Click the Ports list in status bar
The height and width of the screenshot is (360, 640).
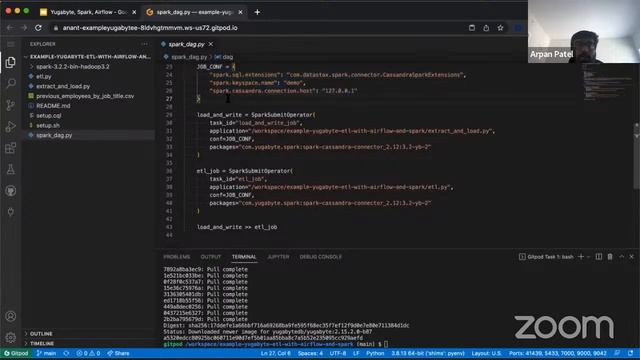(558, 353)
